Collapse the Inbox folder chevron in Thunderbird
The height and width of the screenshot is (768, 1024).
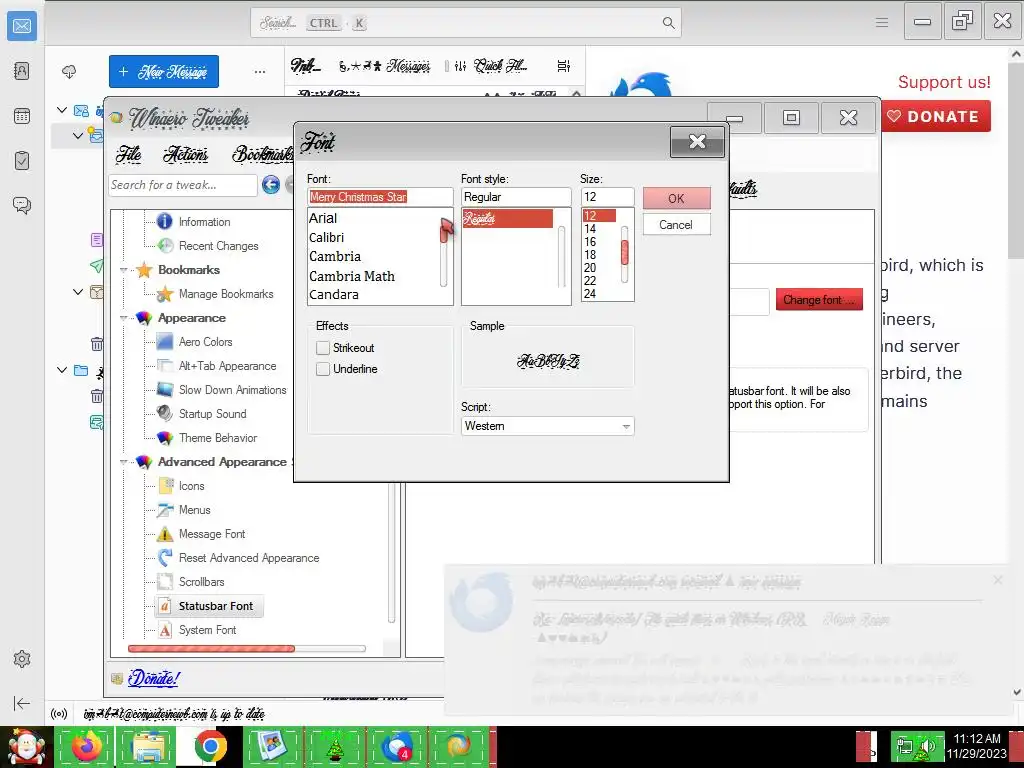[78, 136]
